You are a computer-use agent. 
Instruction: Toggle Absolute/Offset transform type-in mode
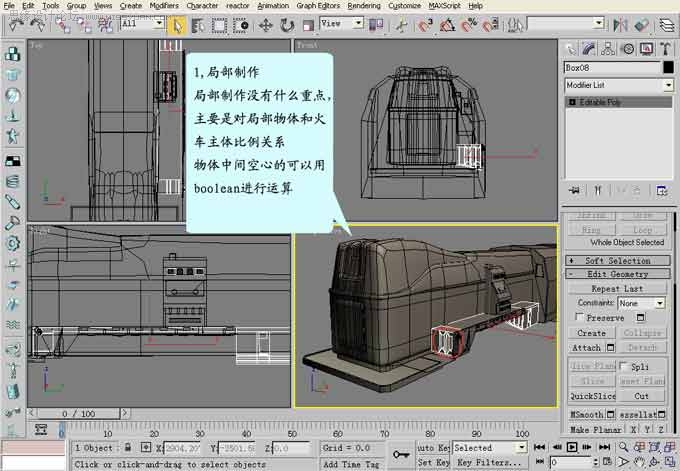(146, 447)
